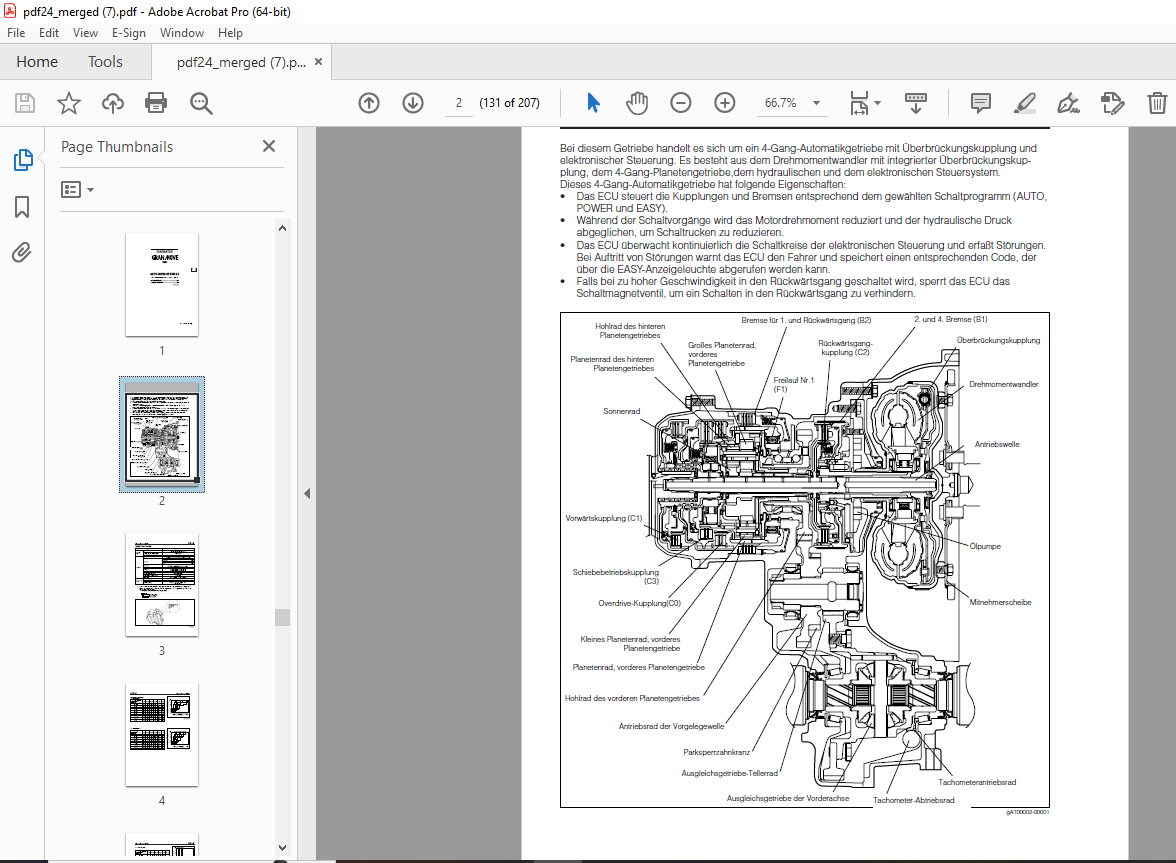Viewport: 1176px width, 863px height.
Task: Click the 'Overdrive-Kupplung(C0)' label
Action: coord(639,603)
